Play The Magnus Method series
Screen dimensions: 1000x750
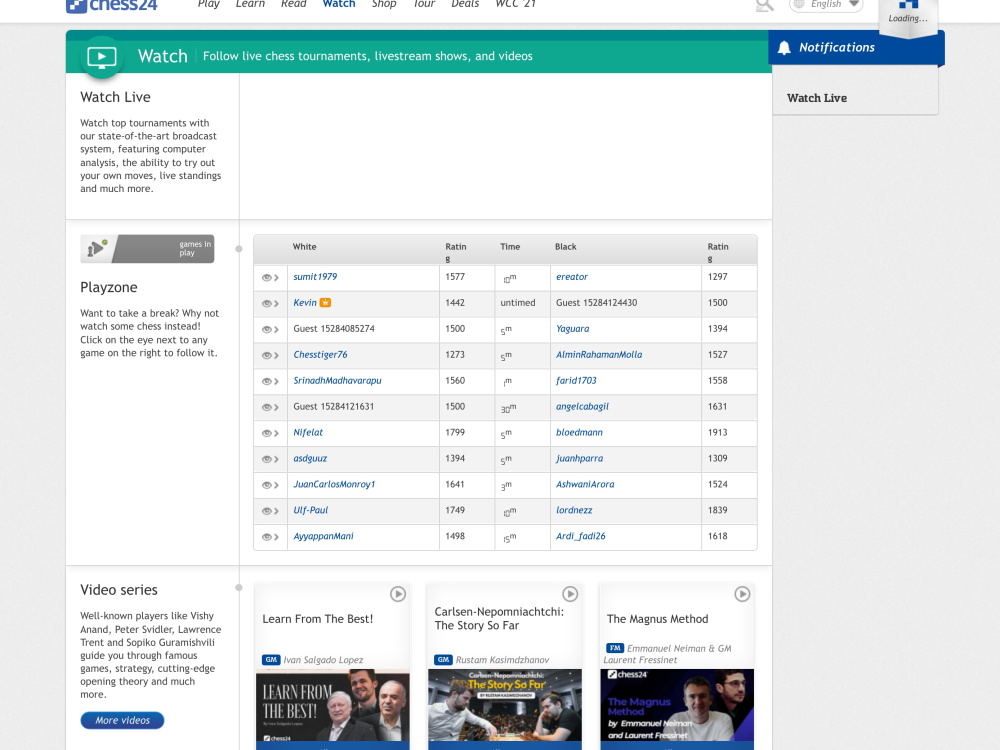(x=742, y=594)
